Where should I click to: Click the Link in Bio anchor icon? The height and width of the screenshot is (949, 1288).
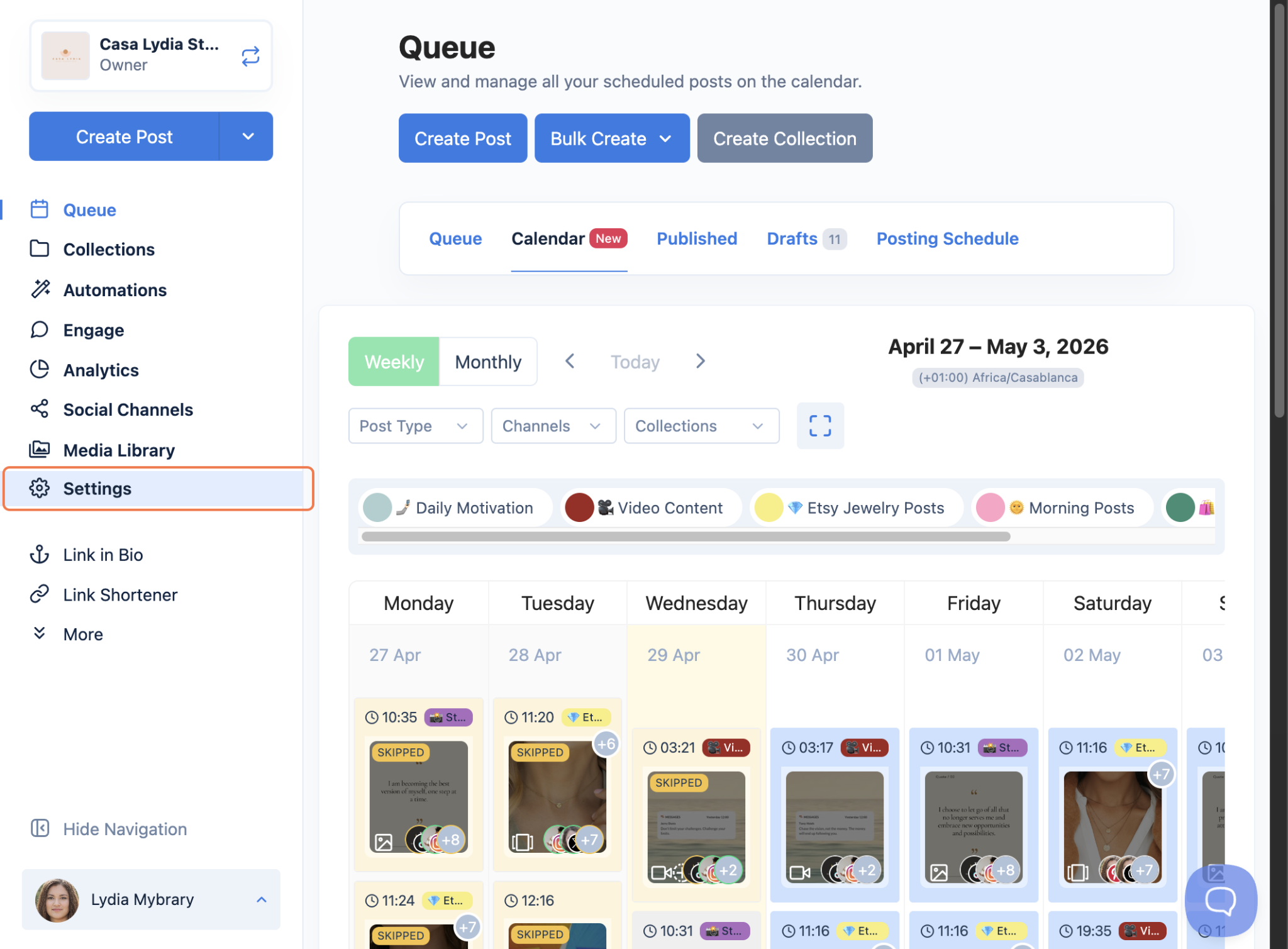tap(40, 555)
